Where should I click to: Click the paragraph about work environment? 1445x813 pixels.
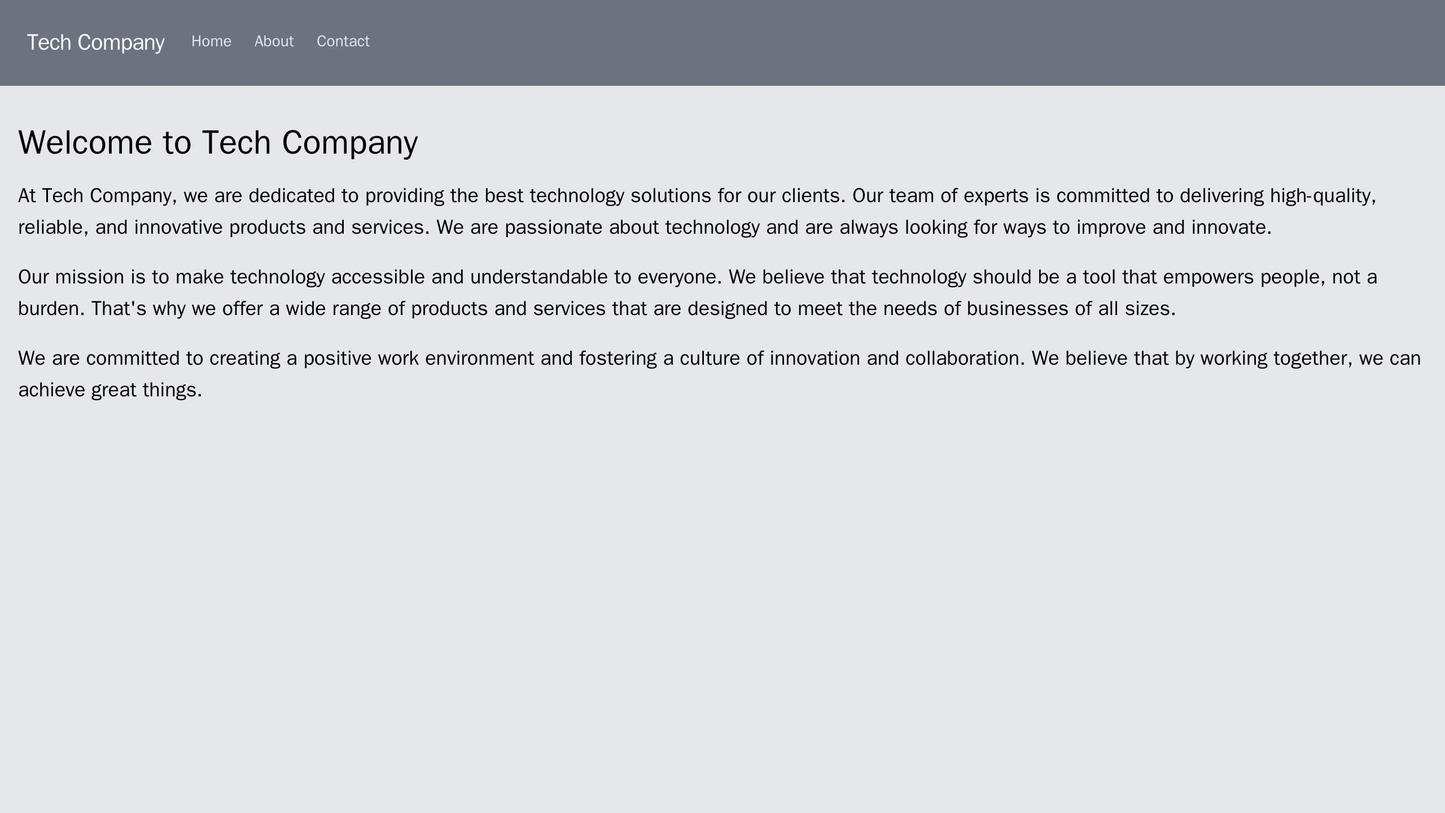point(700,373)
